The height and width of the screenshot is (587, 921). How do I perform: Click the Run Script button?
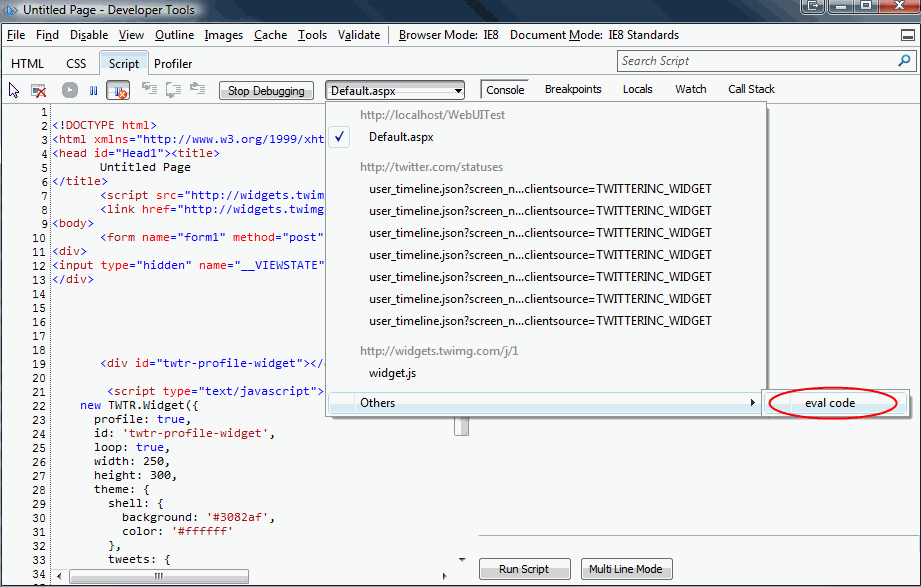tap(524, 569)
